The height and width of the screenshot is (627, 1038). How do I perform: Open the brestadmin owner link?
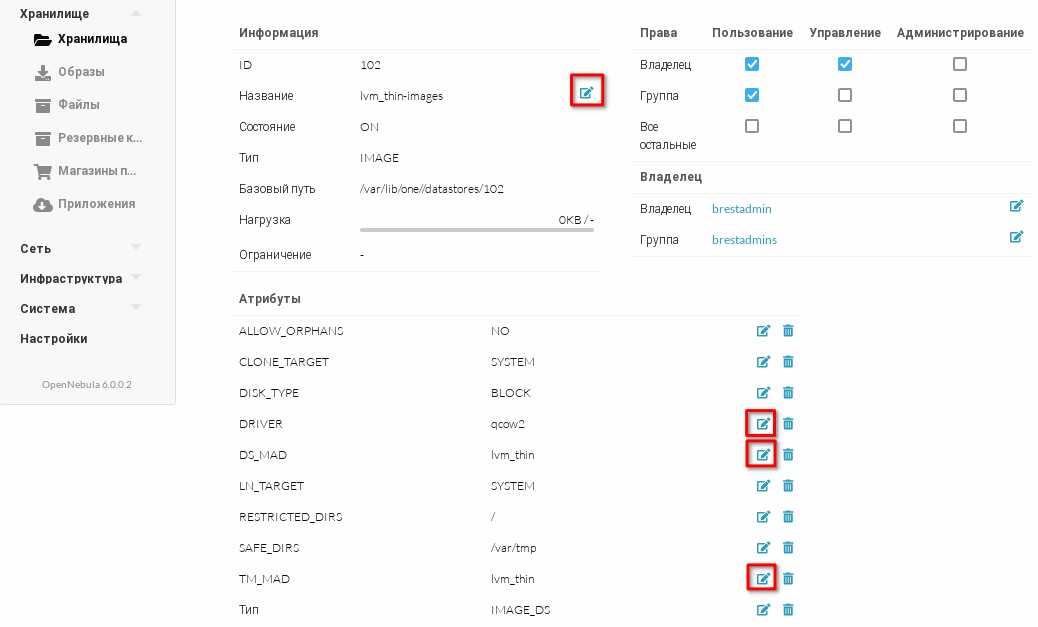[742, 209]
